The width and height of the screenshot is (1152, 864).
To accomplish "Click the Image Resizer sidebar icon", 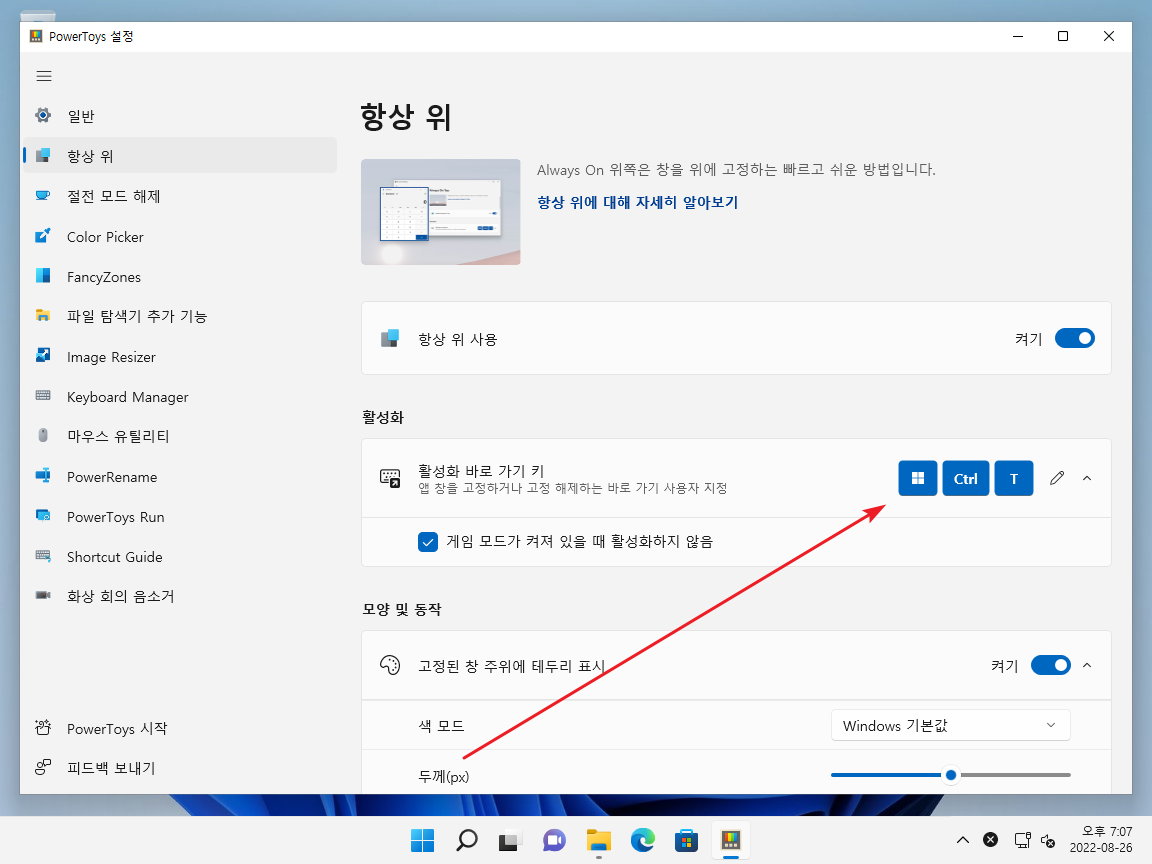I will [43, 356].
